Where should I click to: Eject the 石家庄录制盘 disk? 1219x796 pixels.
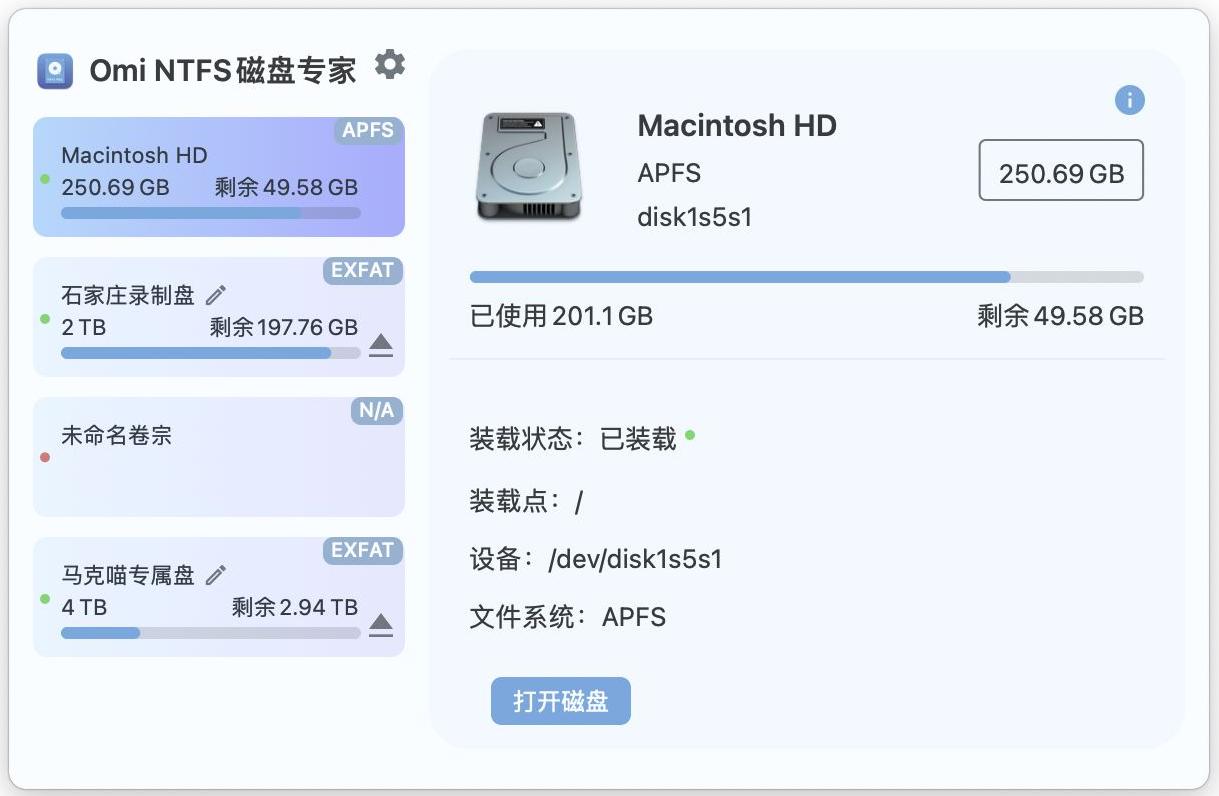[x=380, y=345]
